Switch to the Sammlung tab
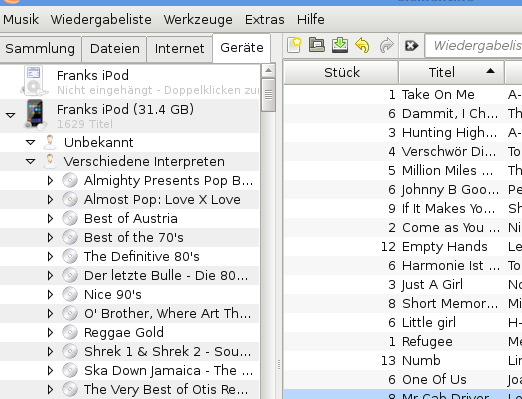Screen dimensions: 522x399 pyautogui.click(x=40, y=49)
